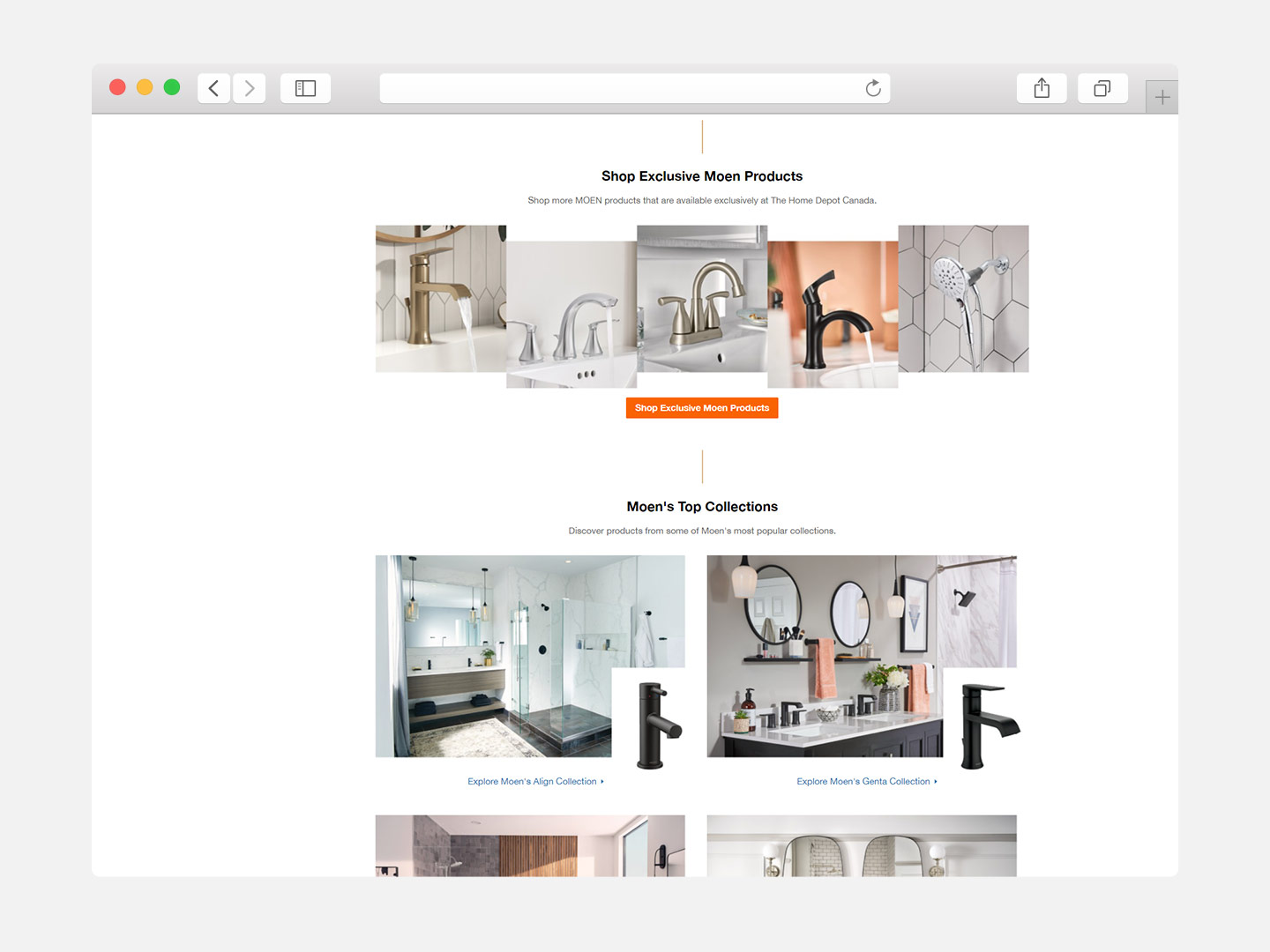Select the chrome widespread faucet image
Image resolution: width=1270 pixels, height=952 pixels.
click(571, 313)
